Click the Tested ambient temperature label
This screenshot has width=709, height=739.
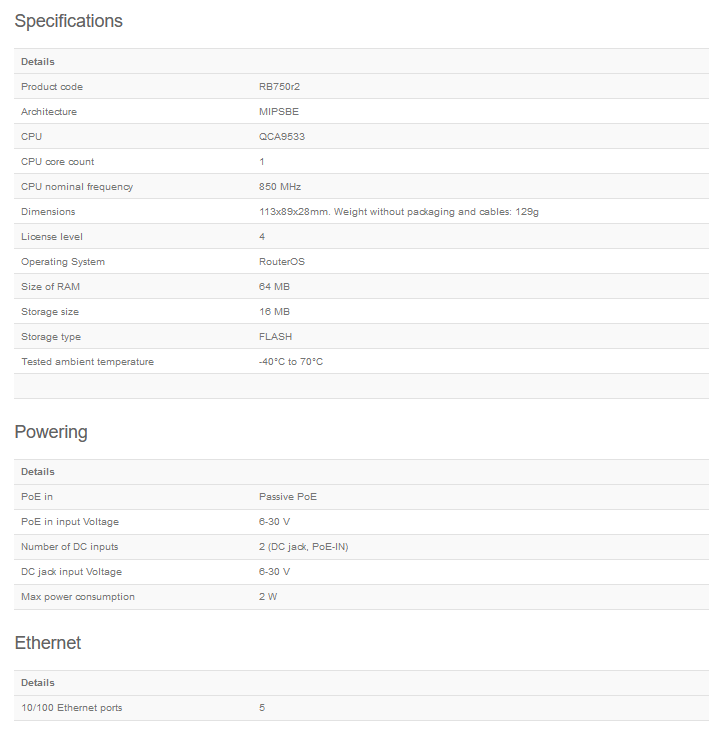tap(88, 361)
